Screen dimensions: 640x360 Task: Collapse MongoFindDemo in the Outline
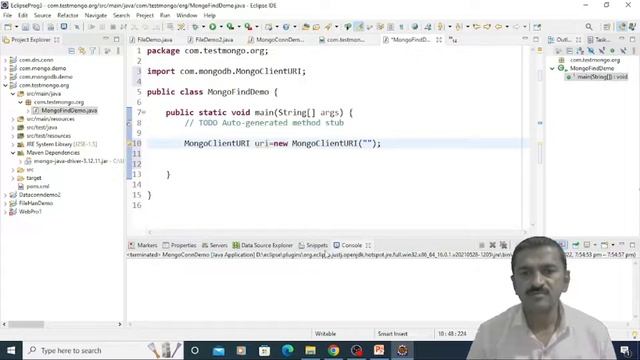(x=552, y=69)
